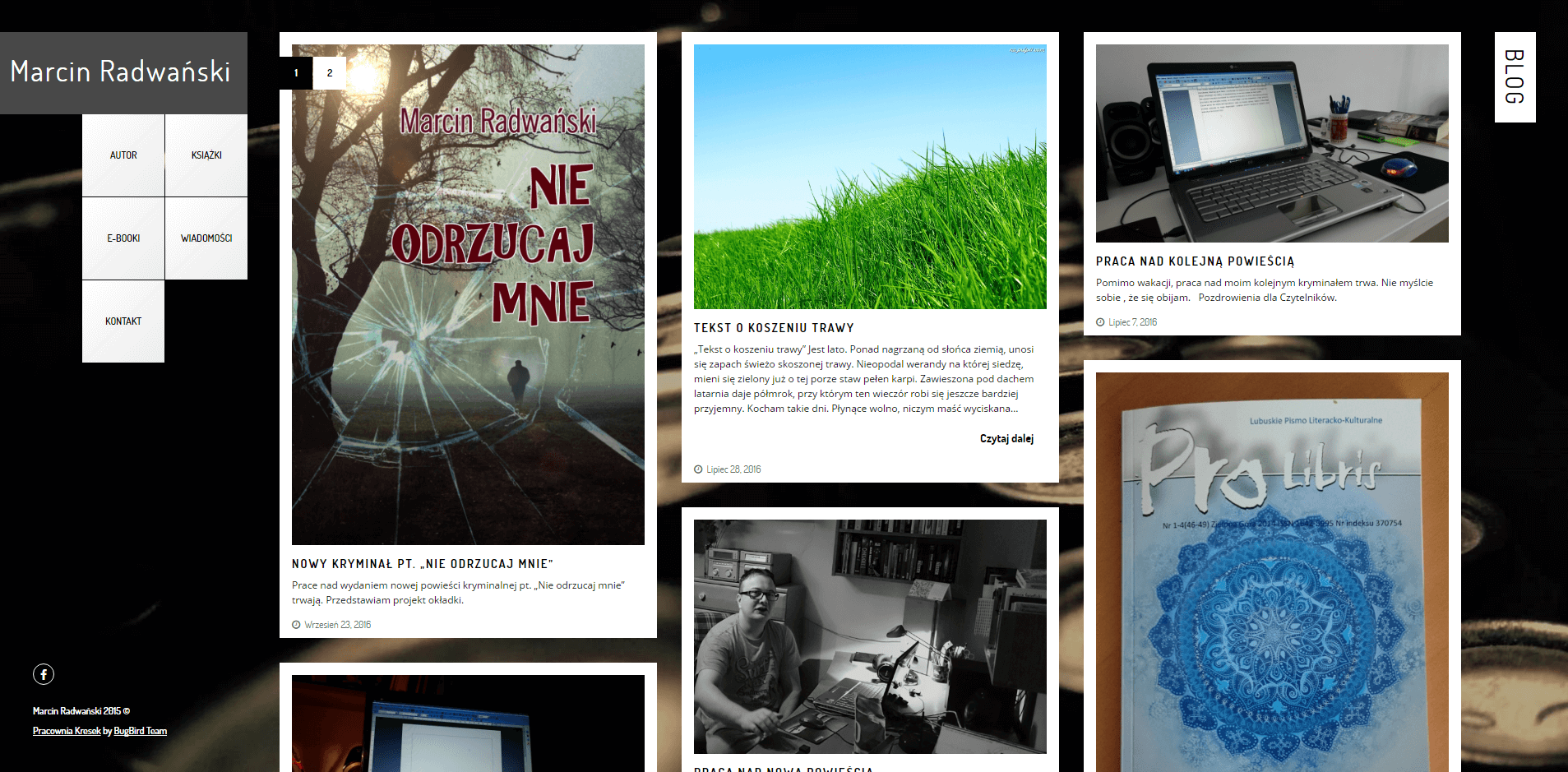Open the E-BOOKI navigation item
Screen dimensions: 1568x772
pyautogui.click(x=123, y=238)
